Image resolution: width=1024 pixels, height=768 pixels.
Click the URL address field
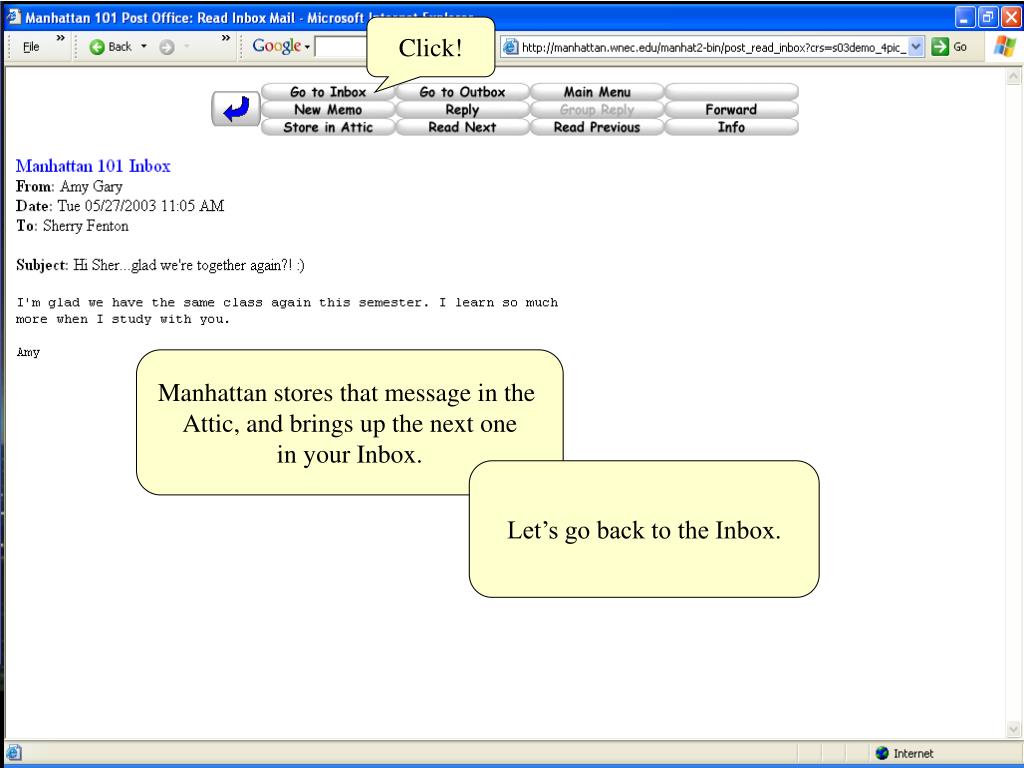click(713, 47)
